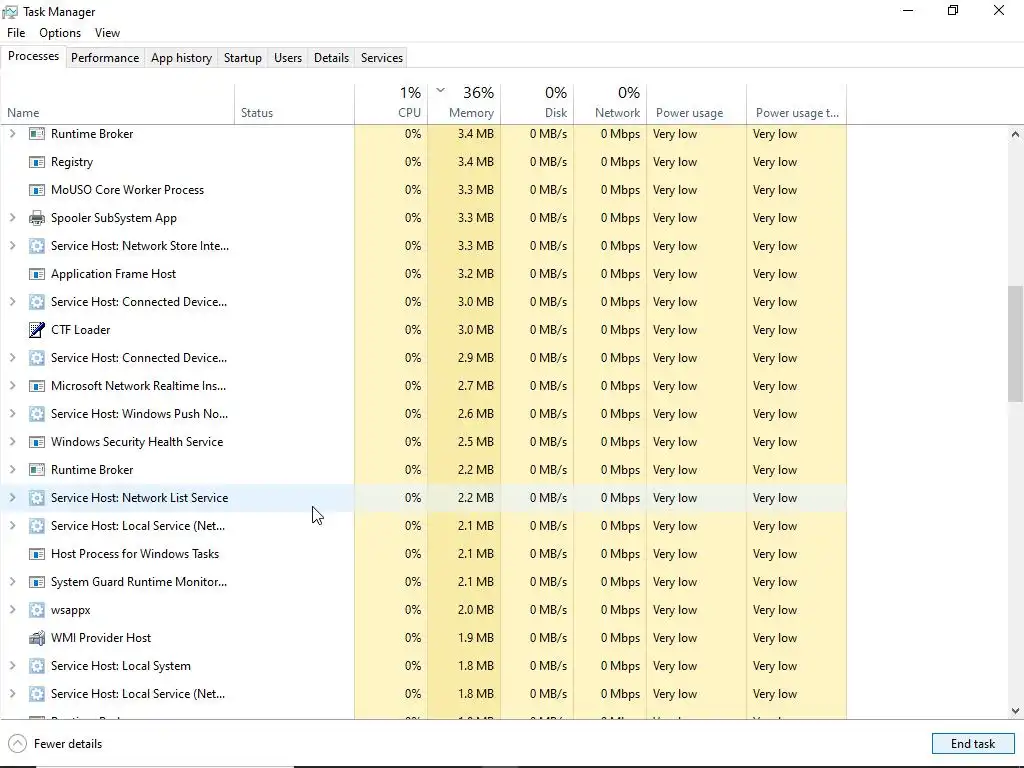Click the Task Manager title bar icon
Screen dimensions: 1024x768
[x=10, y=12]
